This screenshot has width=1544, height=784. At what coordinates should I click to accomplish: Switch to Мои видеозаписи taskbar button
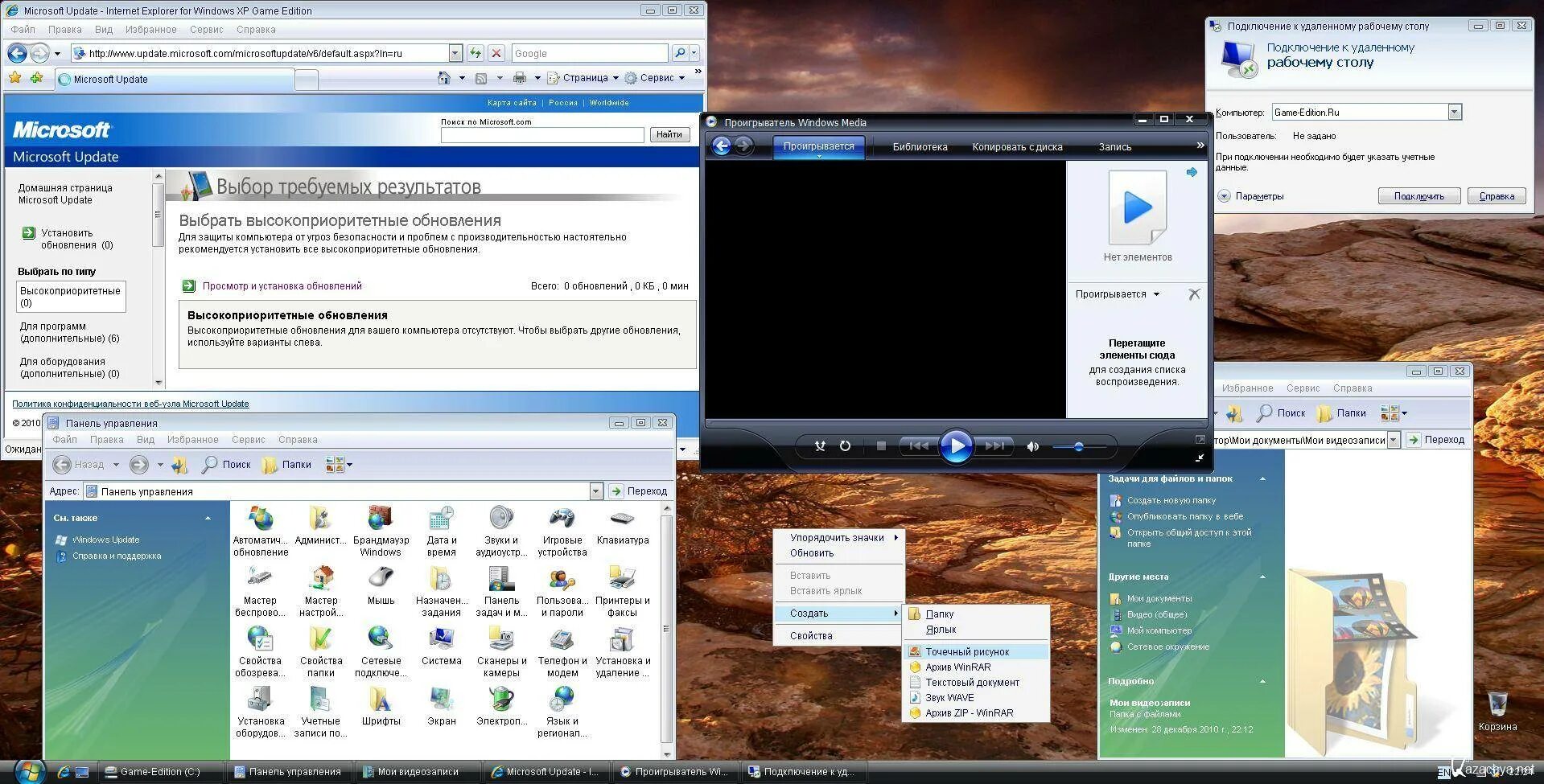[418, 772]
